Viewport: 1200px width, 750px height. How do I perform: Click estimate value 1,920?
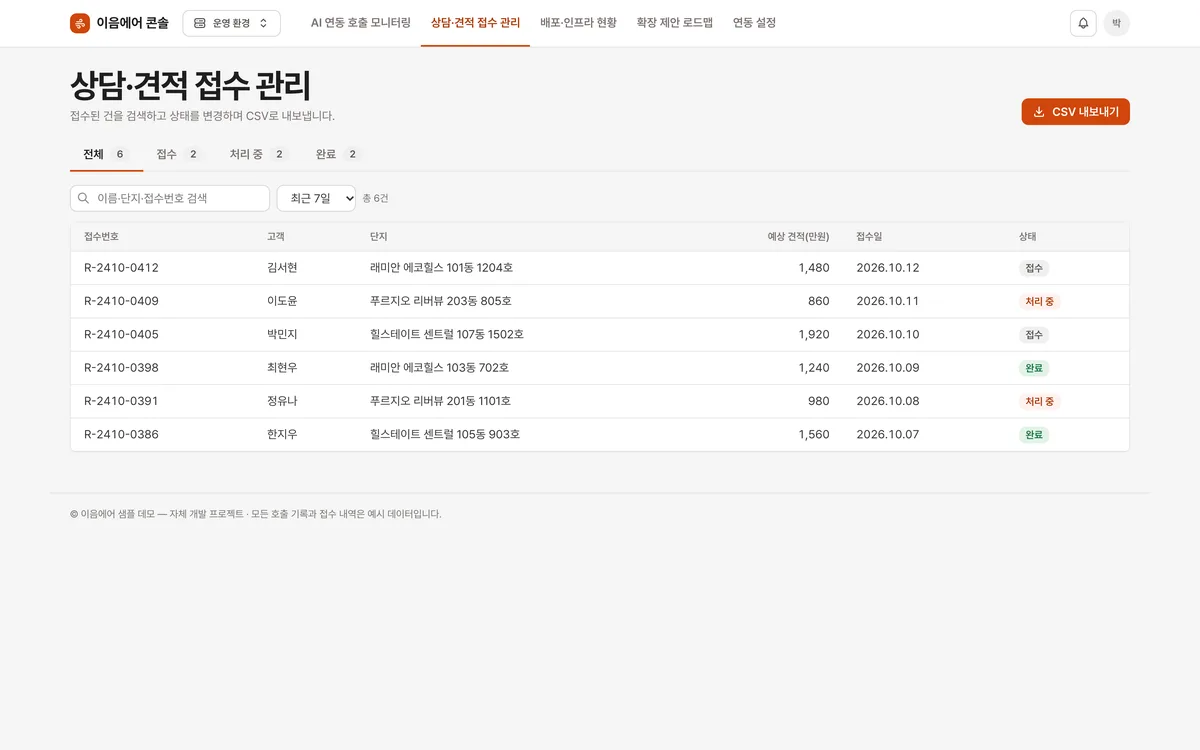(x=814, y=335)
